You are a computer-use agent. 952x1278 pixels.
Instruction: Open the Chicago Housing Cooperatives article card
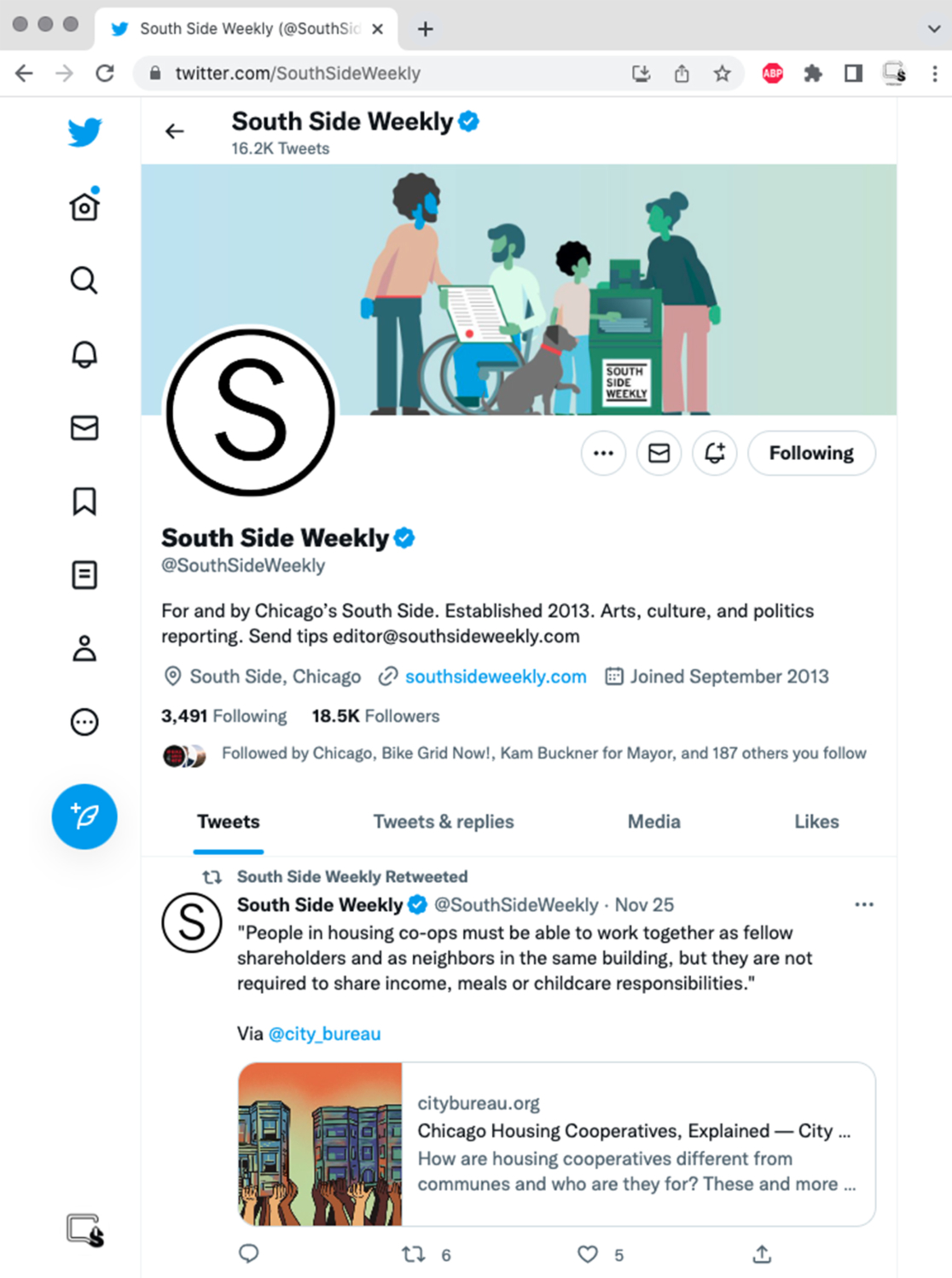(557, 1144)
